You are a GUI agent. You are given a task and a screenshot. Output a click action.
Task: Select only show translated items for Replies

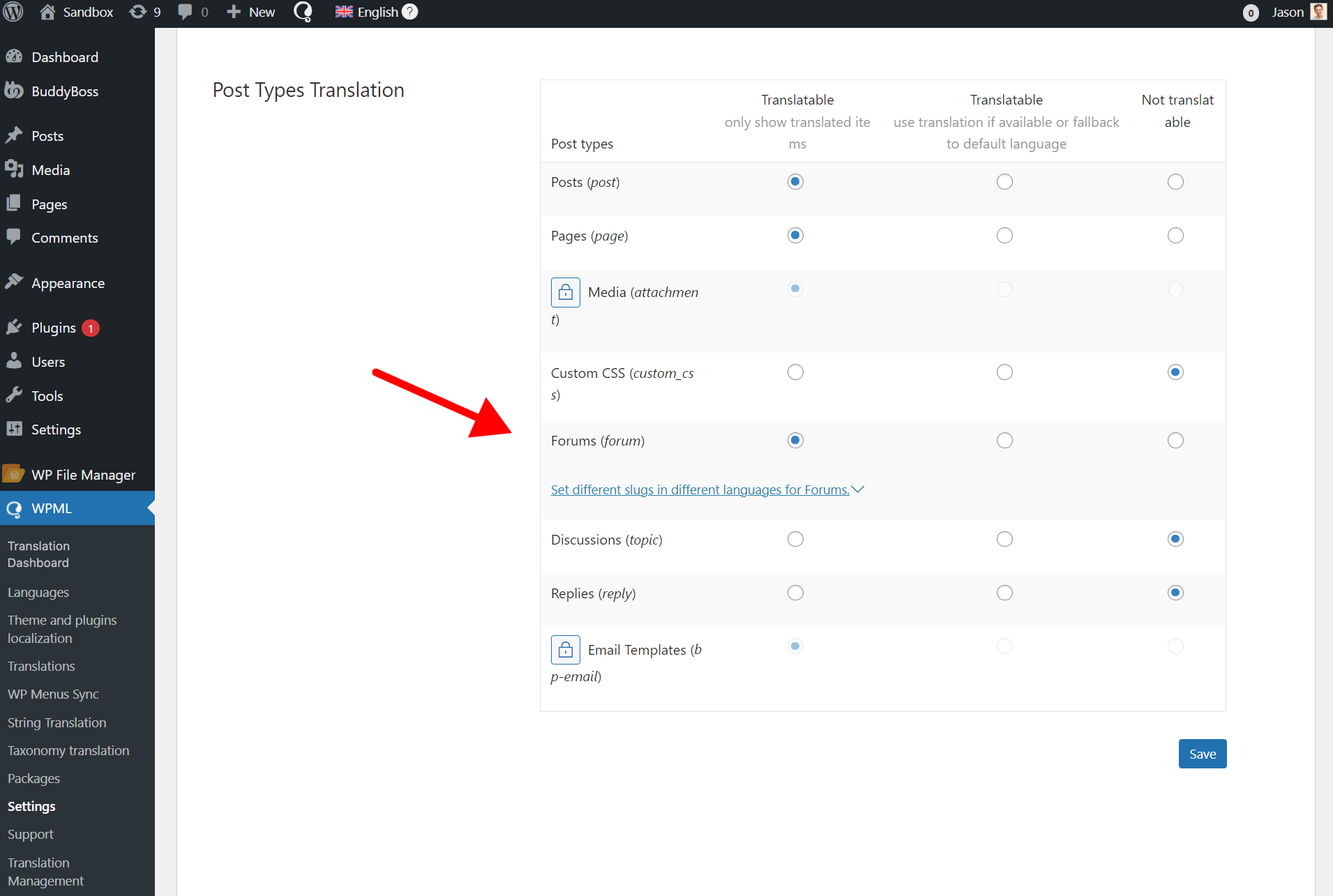[x=795, y=593]
